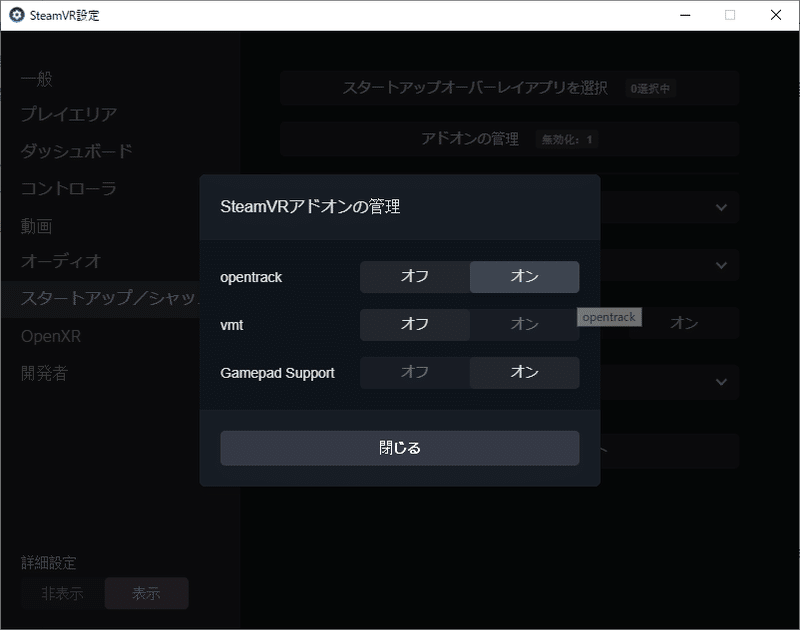Viewport: 800px width, 630px height.
Task: Open 一般 settings section
Action: click(37, 79)
